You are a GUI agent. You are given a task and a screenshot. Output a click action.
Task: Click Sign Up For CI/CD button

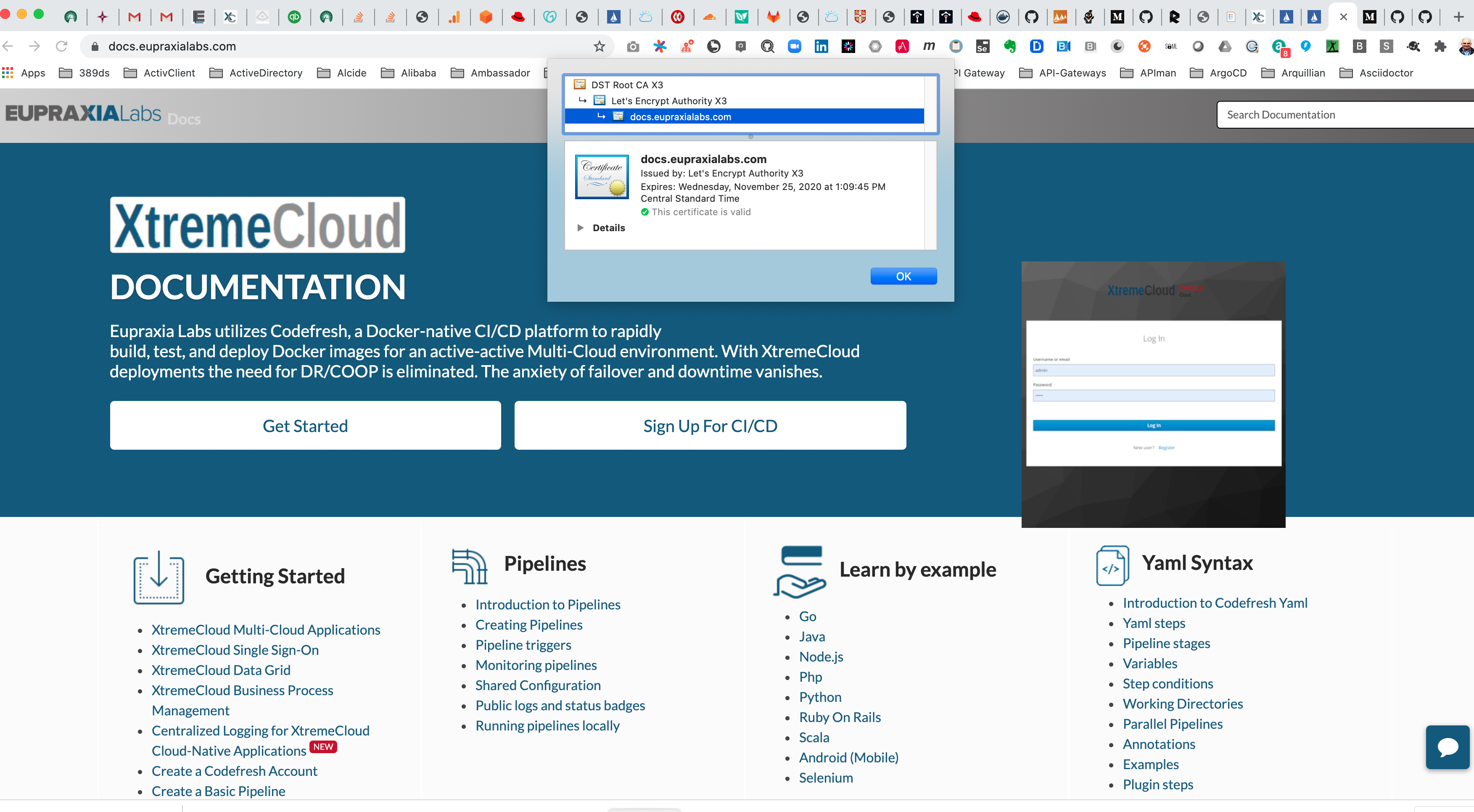710,425
